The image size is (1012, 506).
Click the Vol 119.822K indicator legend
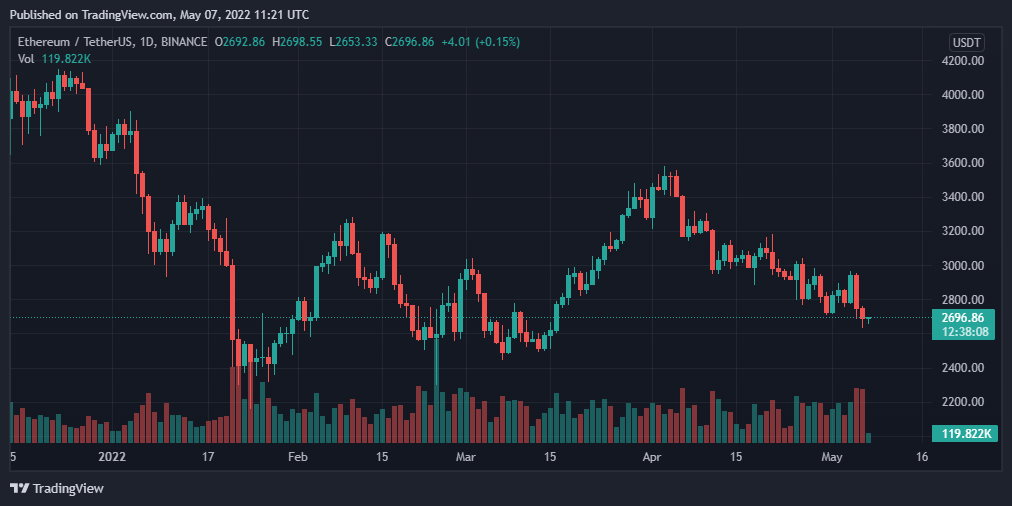54,58
